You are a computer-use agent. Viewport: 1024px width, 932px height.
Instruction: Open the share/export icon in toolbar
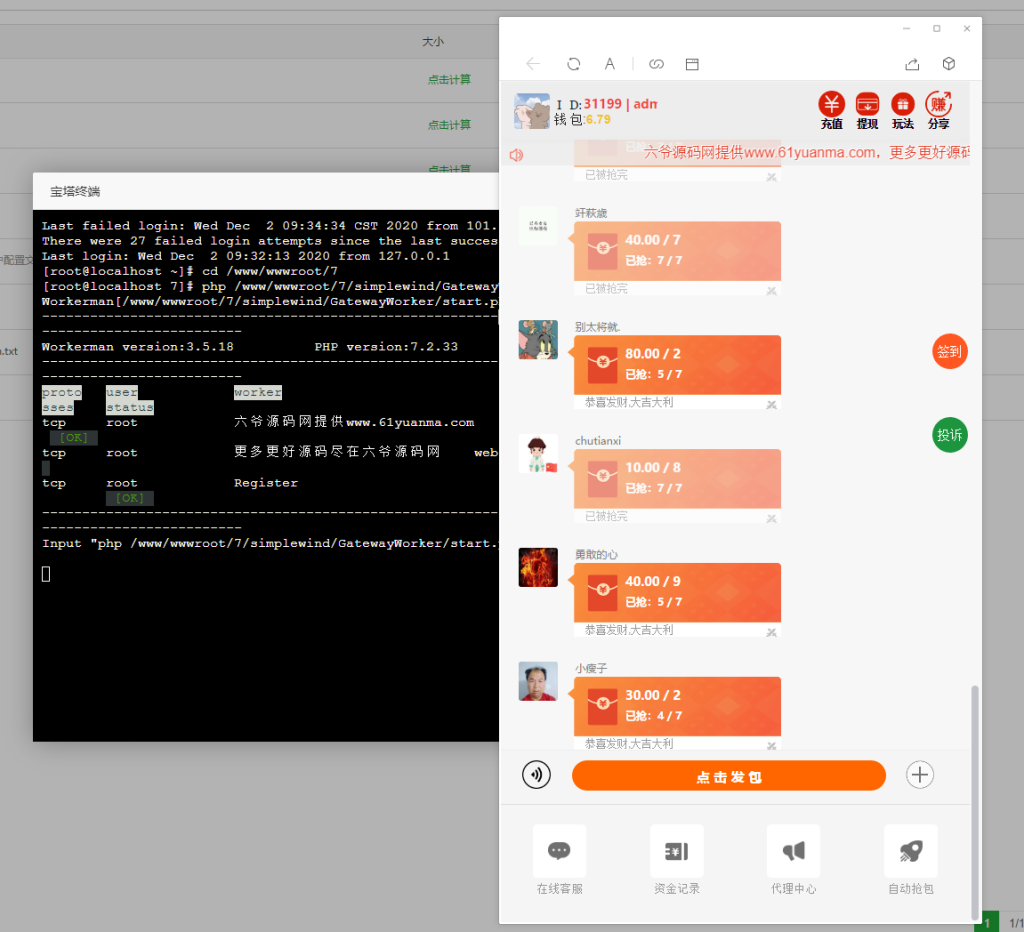912,64
